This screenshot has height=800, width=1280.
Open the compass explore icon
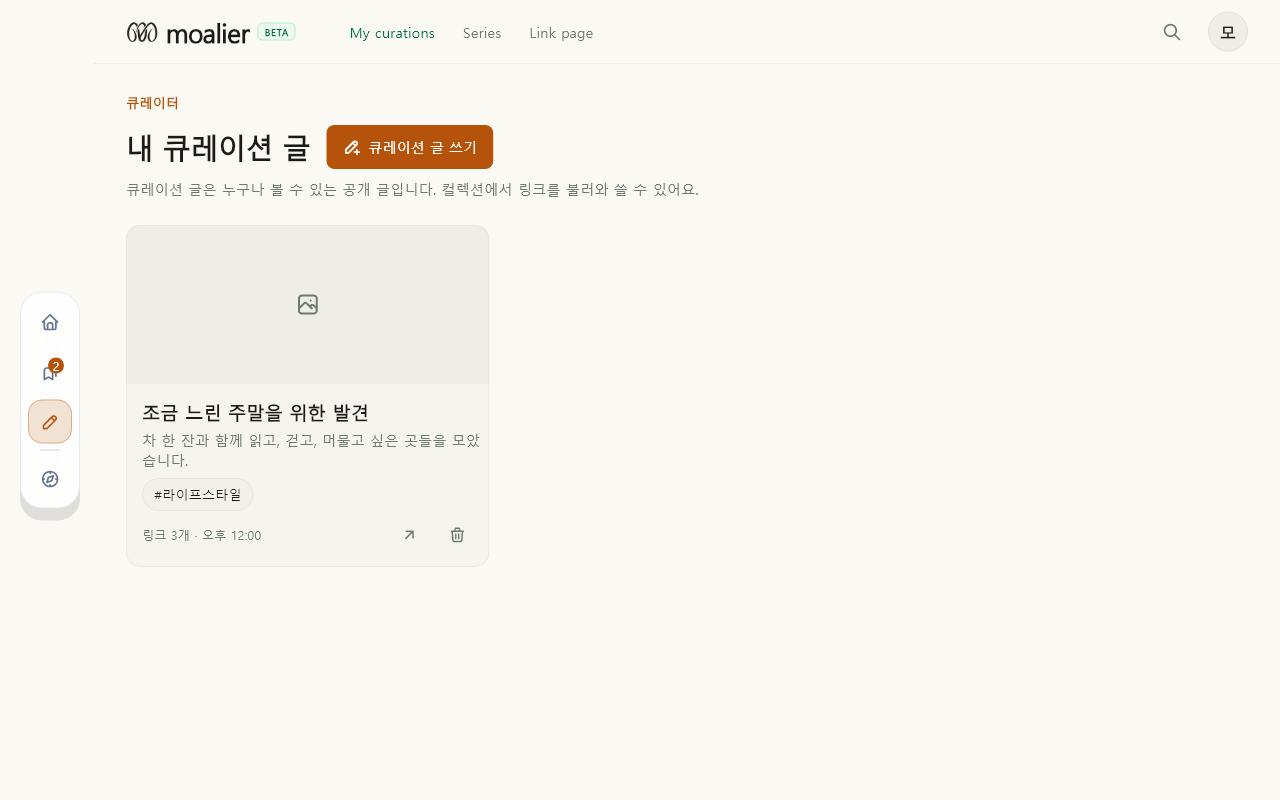pos(50,479)
